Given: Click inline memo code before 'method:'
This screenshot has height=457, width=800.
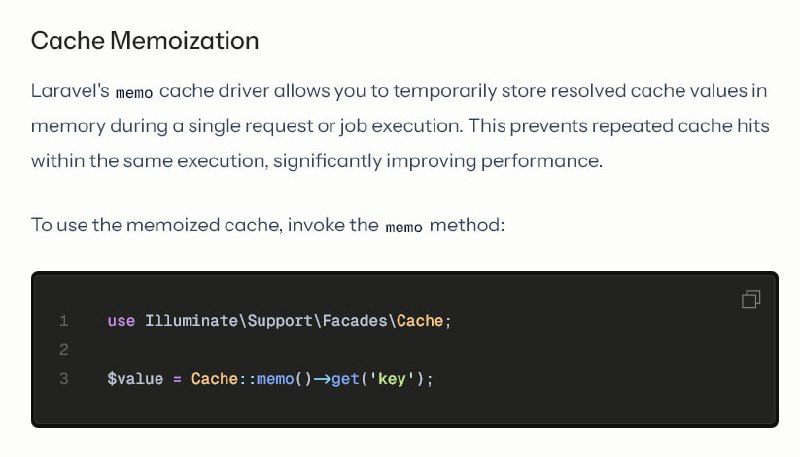Looking at the screenshot, I should pyautogui.click(x=404, y=227).
